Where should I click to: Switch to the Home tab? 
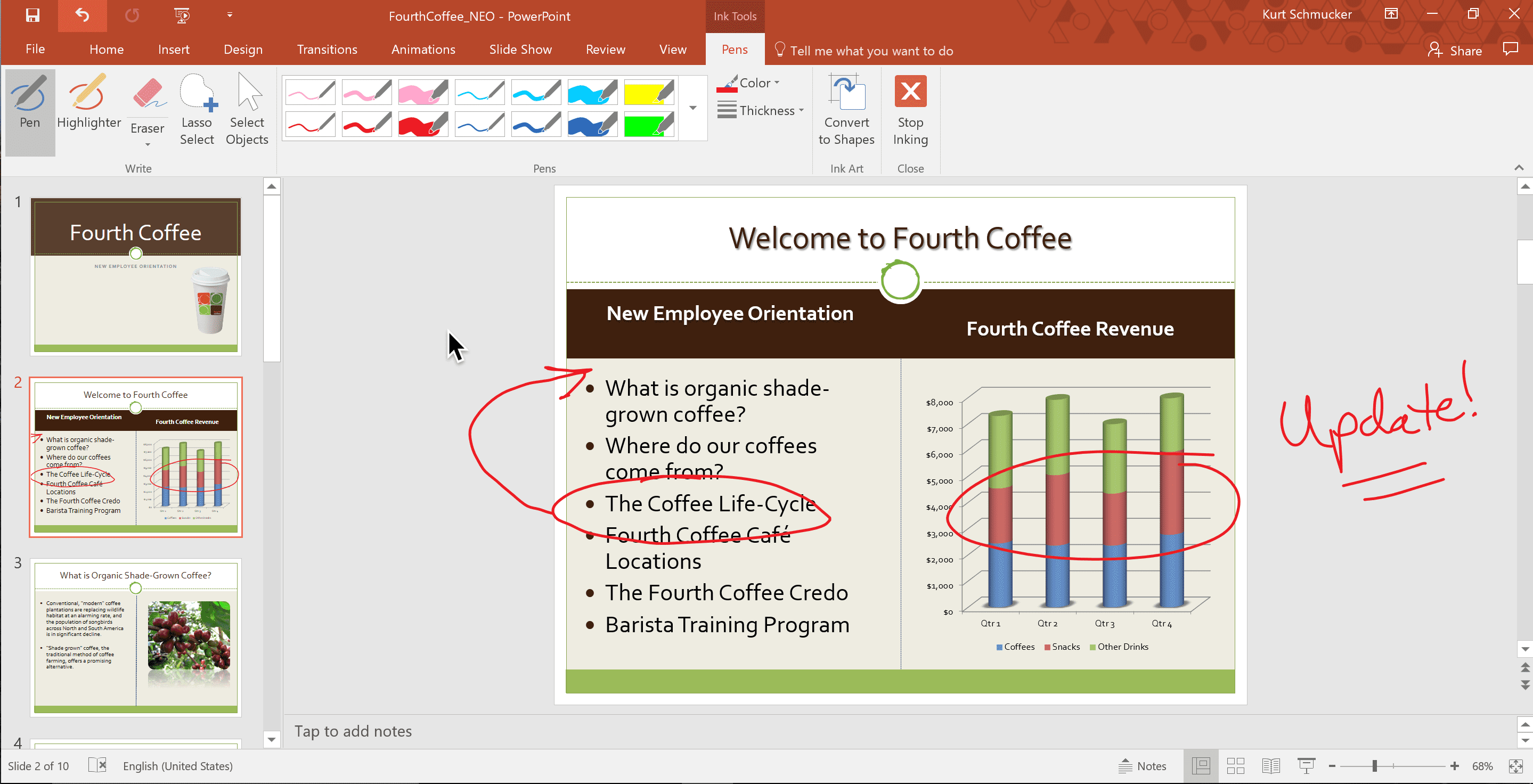pos(107,50)
